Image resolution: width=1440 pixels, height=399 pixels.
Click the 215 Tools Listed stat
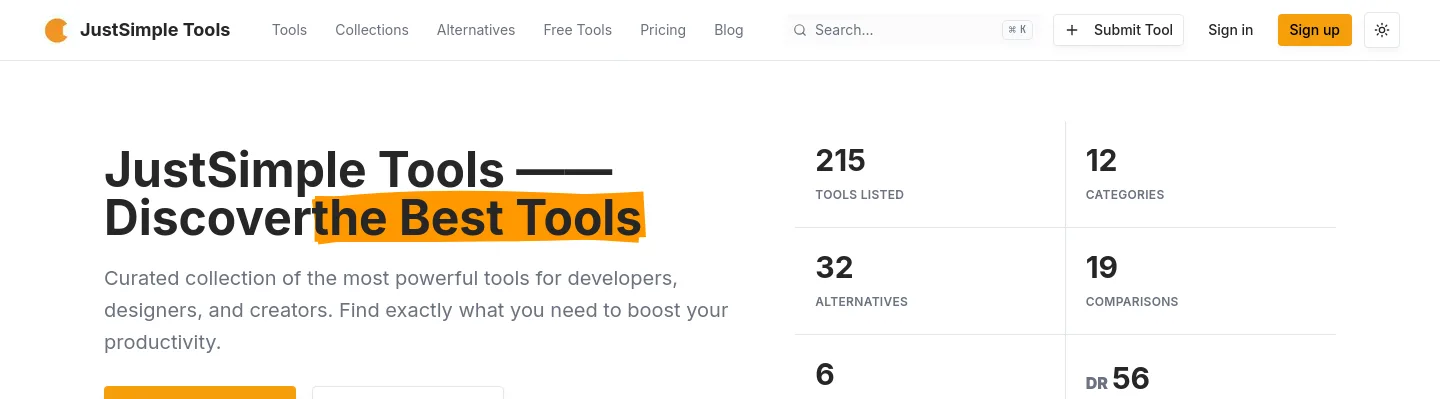click(x=930, y=174)
